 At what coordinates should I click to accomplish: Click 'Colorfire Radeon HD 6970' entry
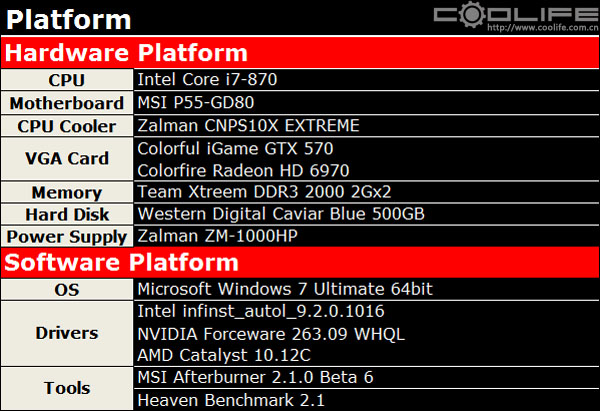243,170
